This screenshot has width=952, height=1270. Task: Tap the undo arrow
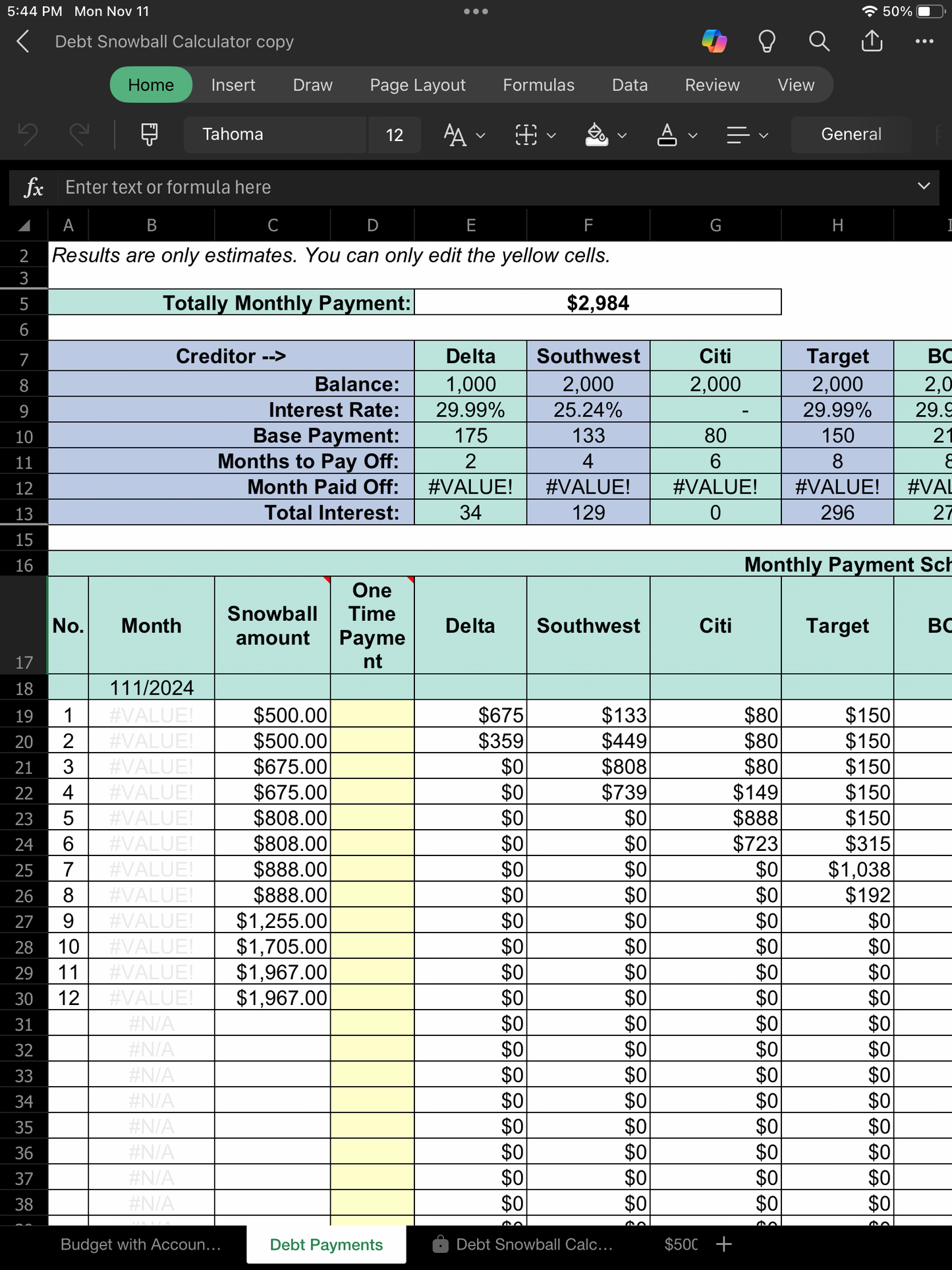point(28,134)
